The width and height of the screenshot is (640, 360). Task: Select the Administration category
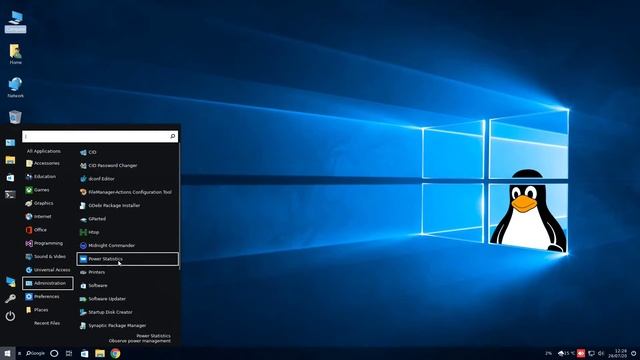pyautogui.click(x=48, y=283)
